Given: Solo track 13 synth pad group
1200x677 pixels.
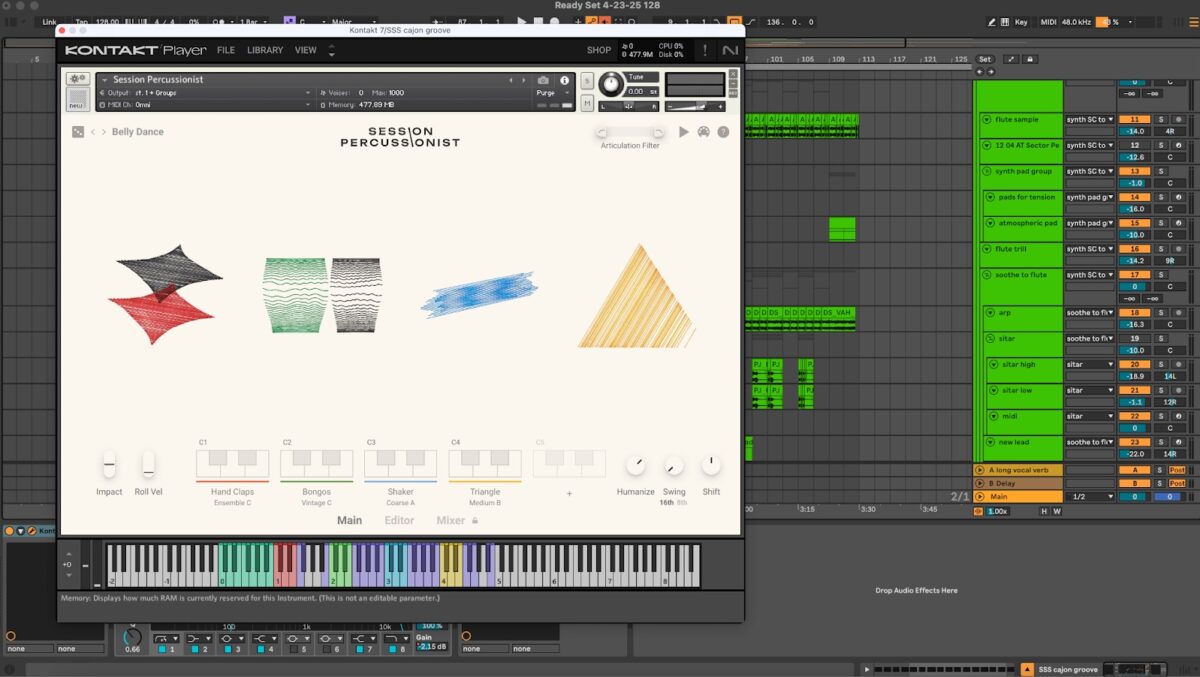Looking at the screenshot, I should click(x=1161, y=171).
